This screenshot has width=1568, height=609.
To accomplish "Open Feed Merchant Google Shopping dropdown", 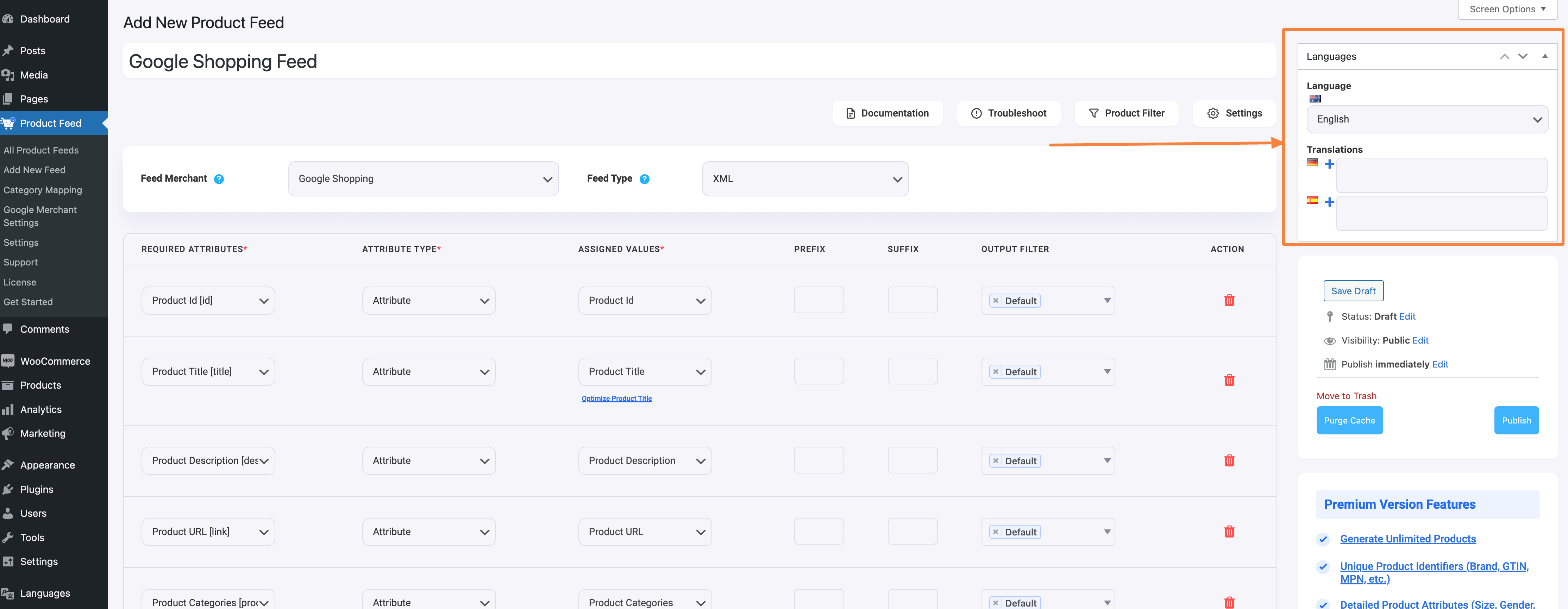I will coord(423,179).
